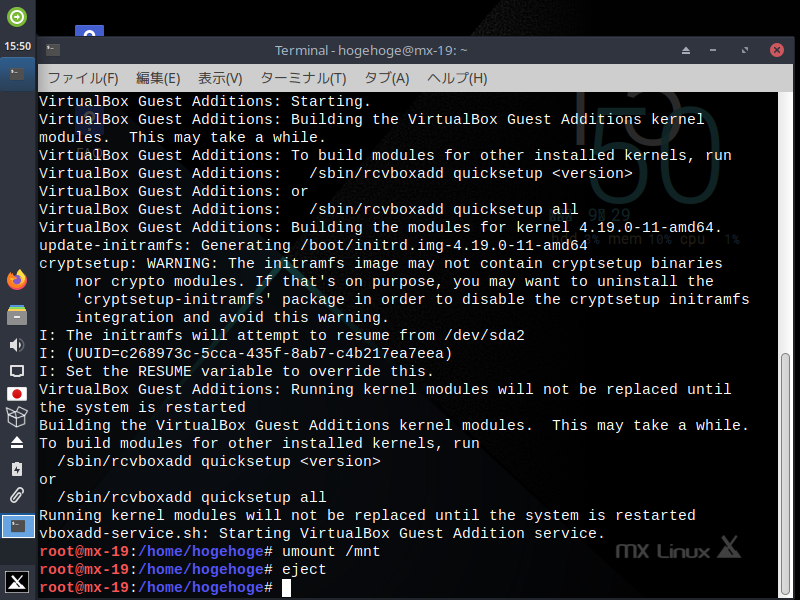The image size is (800, 600).
Task: Open the ターミナル(T) menu
Action: click(303, 78)
